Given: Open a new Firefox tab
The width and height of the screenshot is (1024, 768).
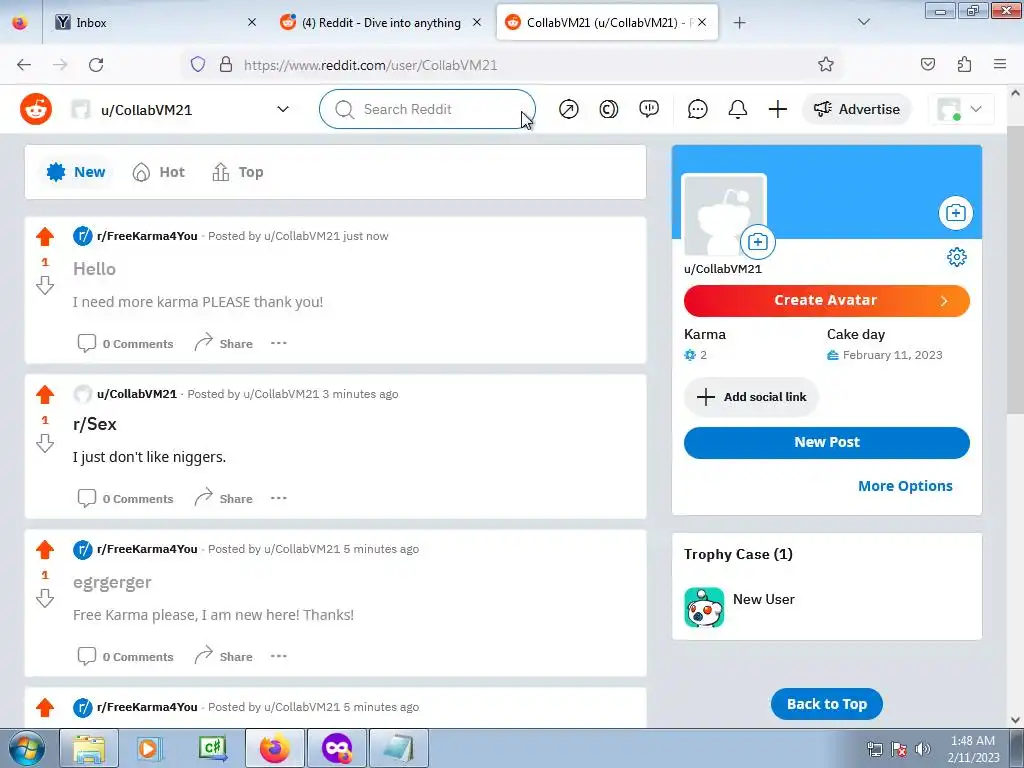Looking at the screenshot, I should [739, 23].
